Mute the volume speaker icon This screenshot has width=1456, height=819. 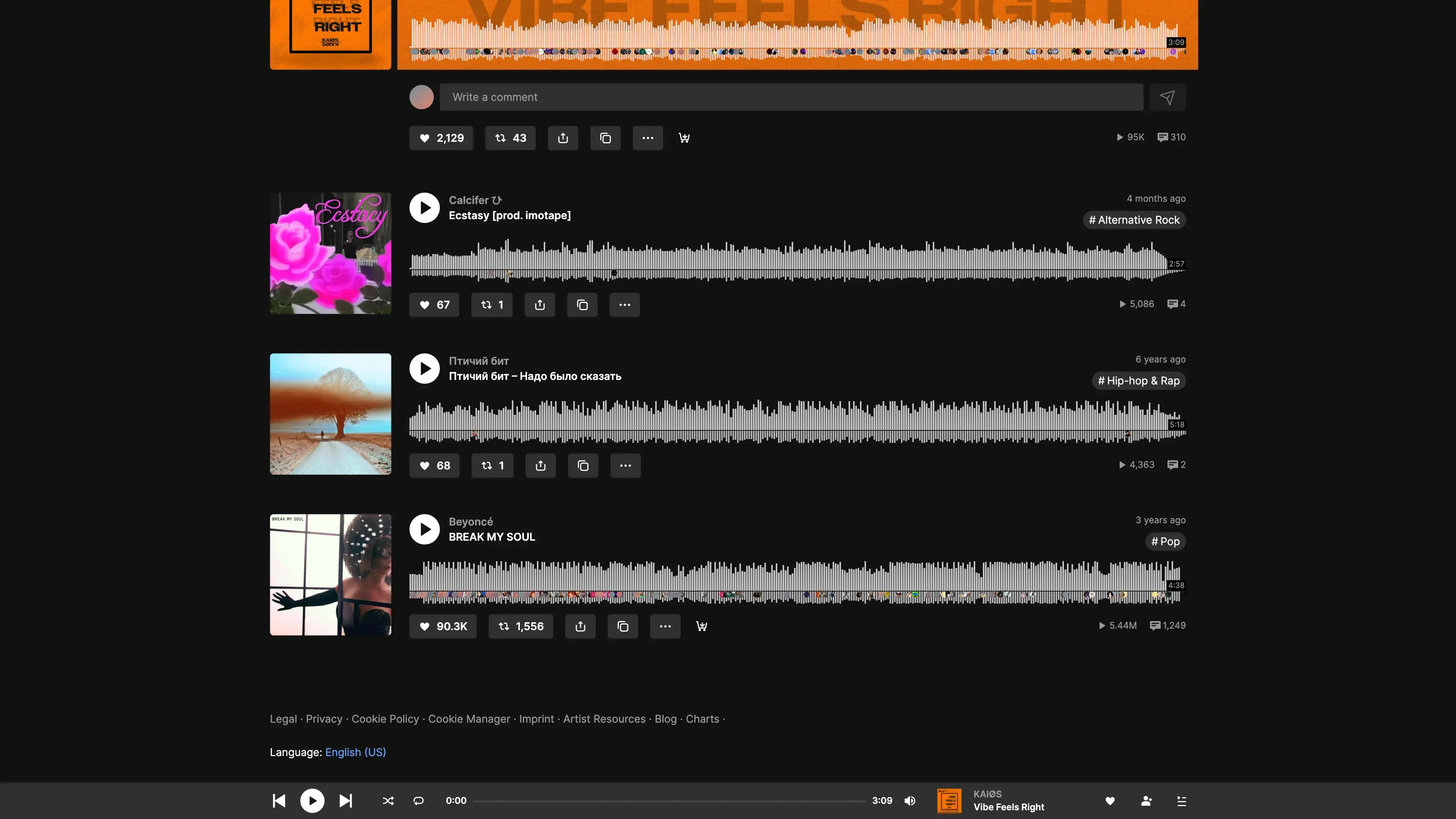click(x=910, y=801)
